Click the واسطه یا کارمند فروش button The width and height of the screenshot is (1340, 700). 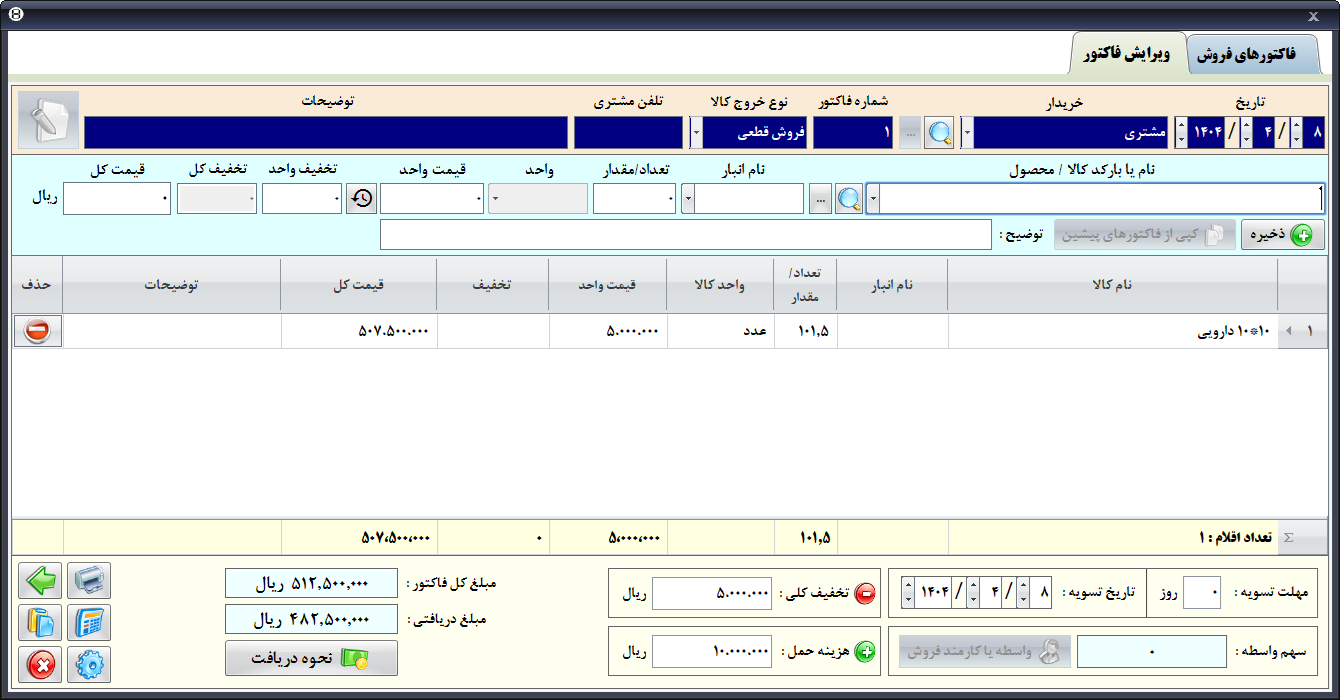coord(984,652)
